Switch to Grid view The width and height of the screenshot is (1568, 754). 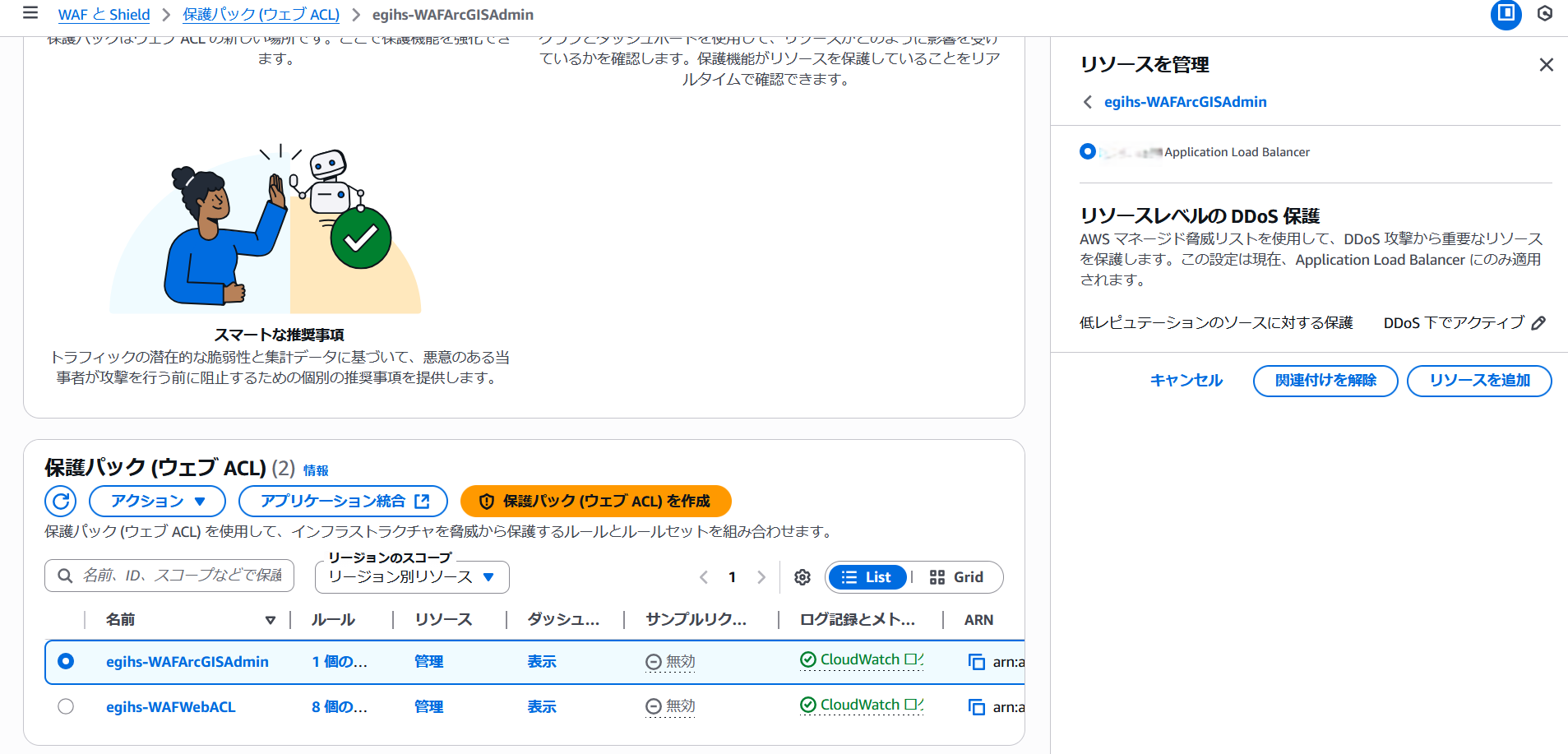956,577
